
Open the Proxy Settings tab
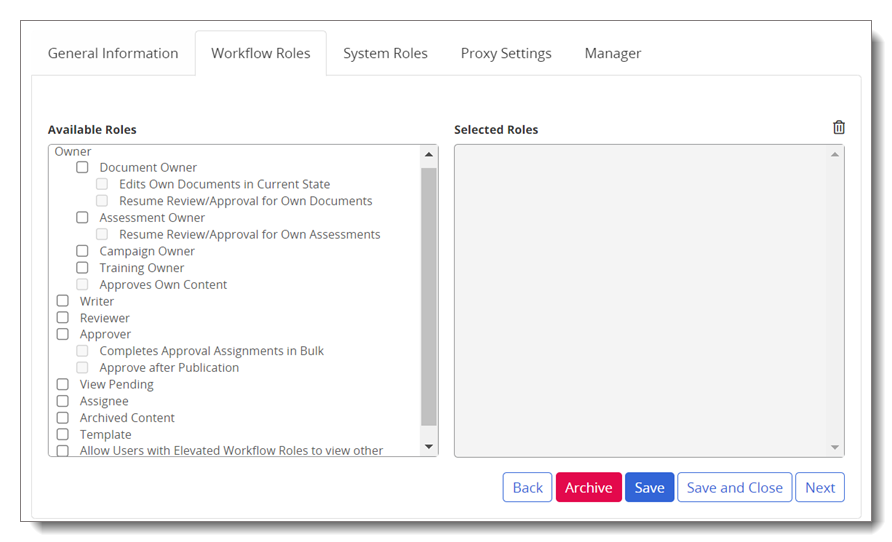coord(506,53)
